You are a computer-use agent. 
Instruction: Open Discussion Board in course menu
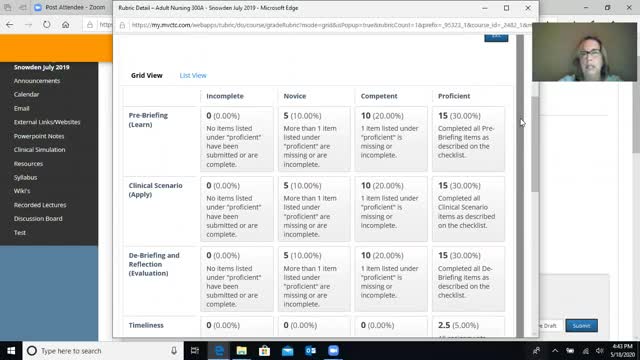click(x=38, y=219)
